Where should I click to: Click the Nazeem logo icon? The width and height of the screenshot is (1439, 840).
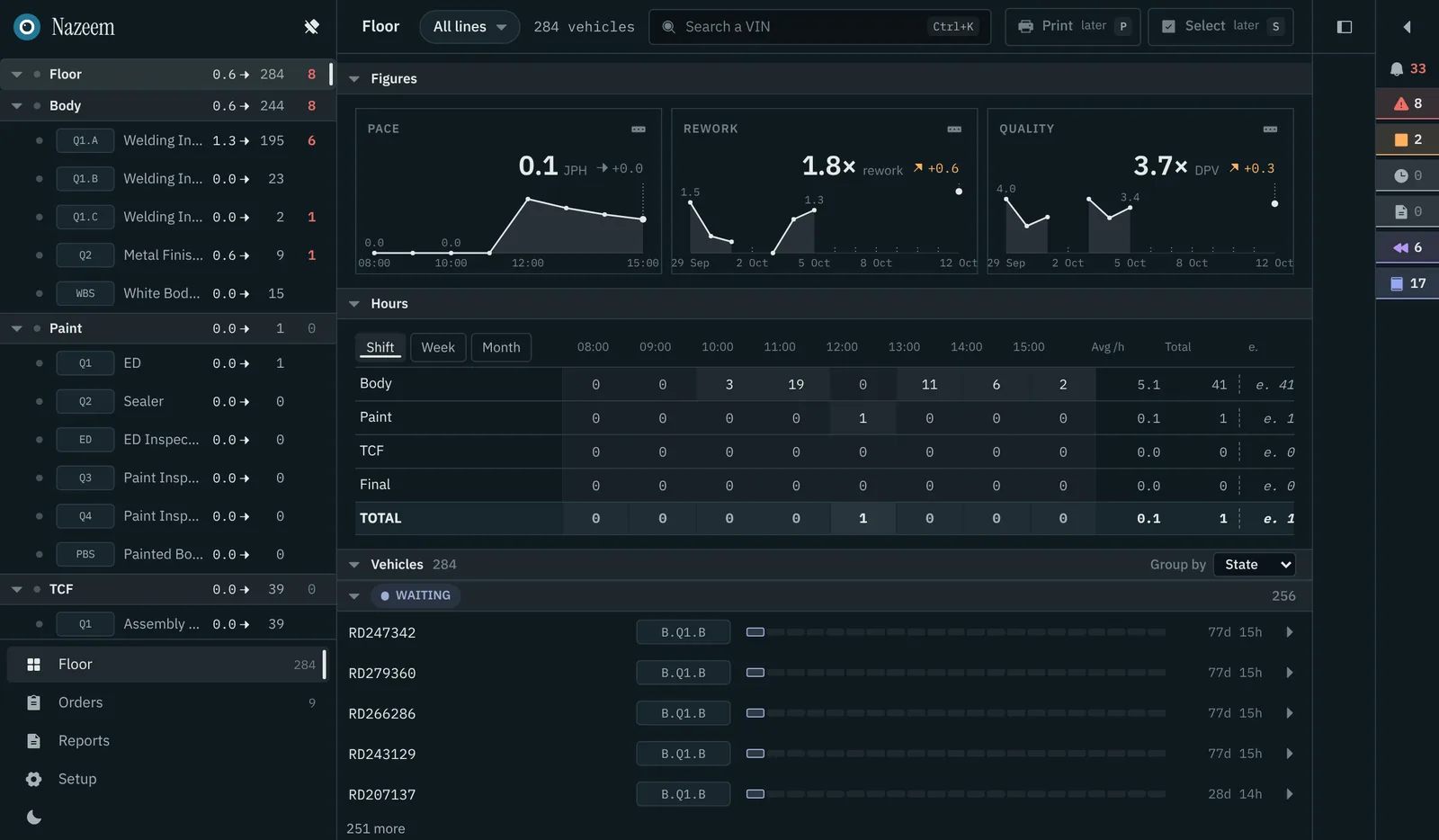27,27
